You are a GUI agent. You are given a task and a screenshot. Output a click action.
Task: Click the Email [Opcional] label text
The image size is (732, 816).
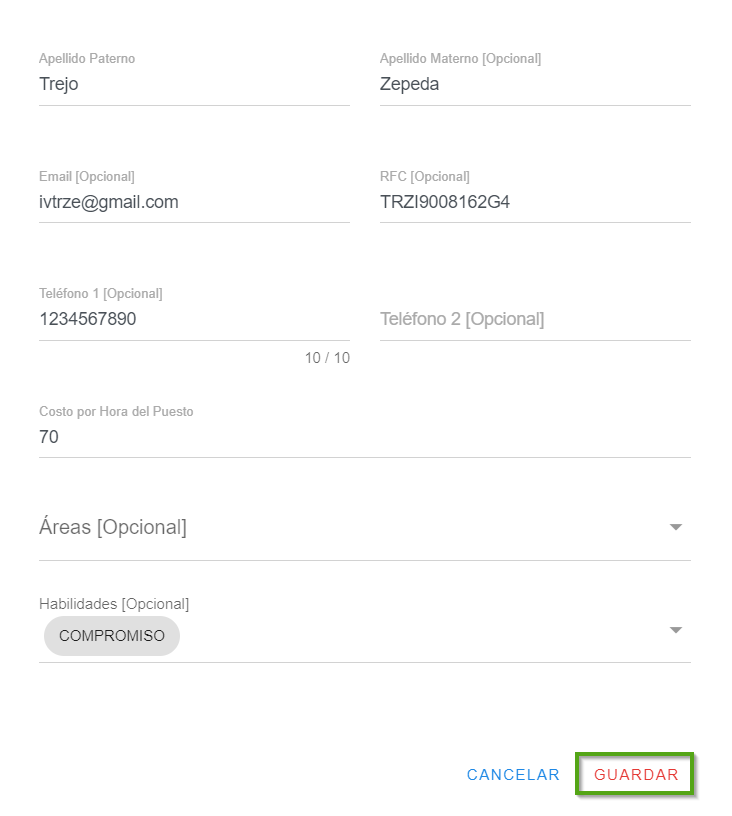(x=87, y=177)
